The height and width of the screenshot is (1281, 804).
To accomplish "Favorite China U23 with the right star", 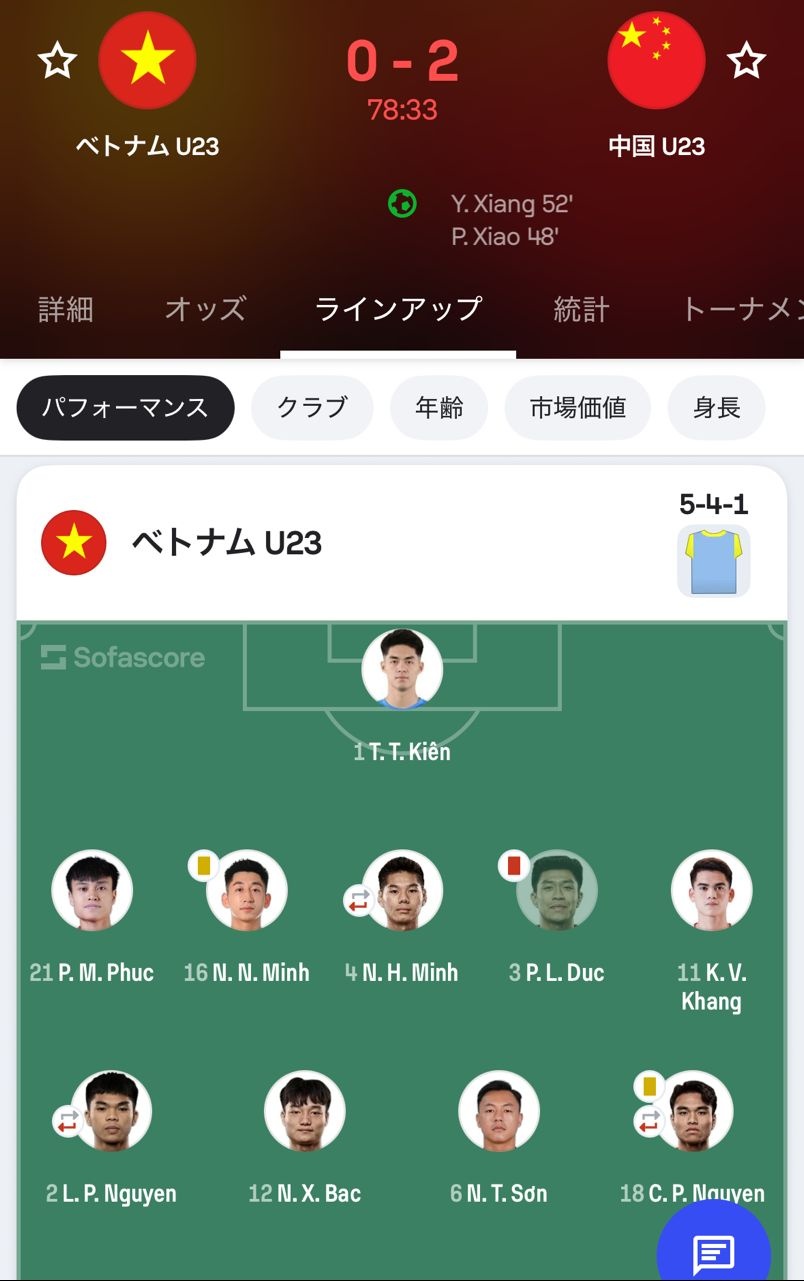I will pyautogui.click(x=746, y=61).
